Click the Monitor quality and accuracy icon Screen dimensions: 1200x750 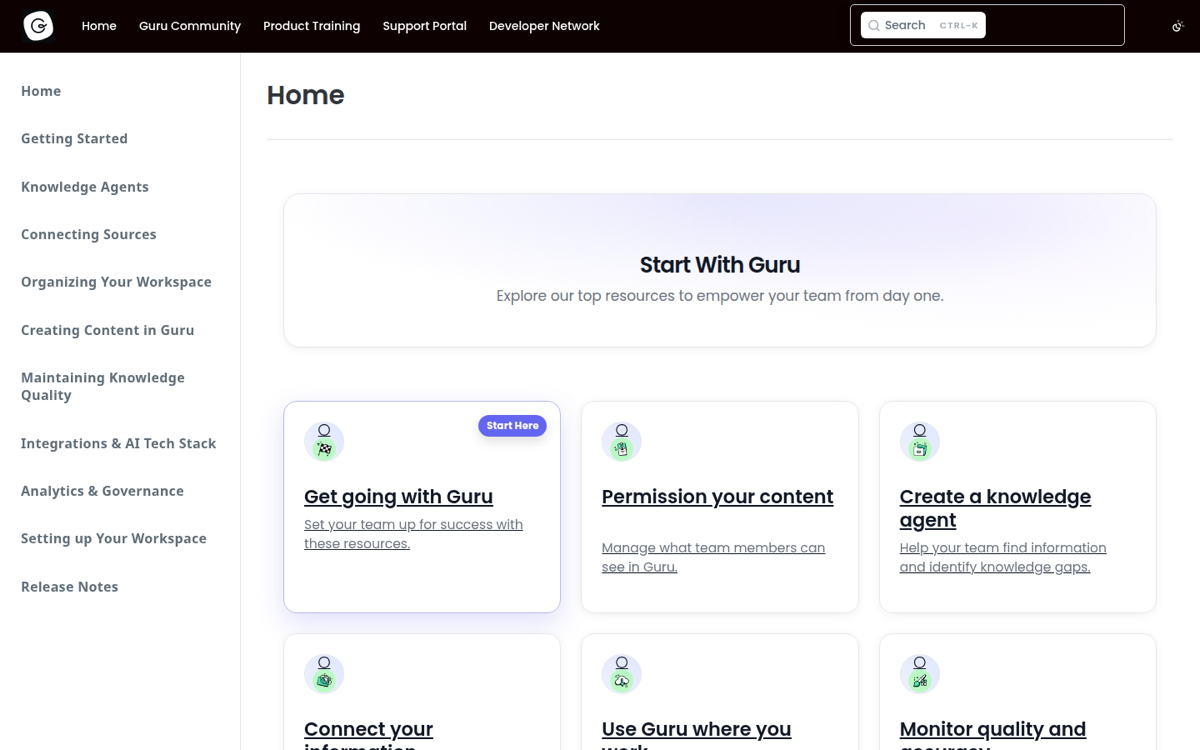tap(920, 673)
